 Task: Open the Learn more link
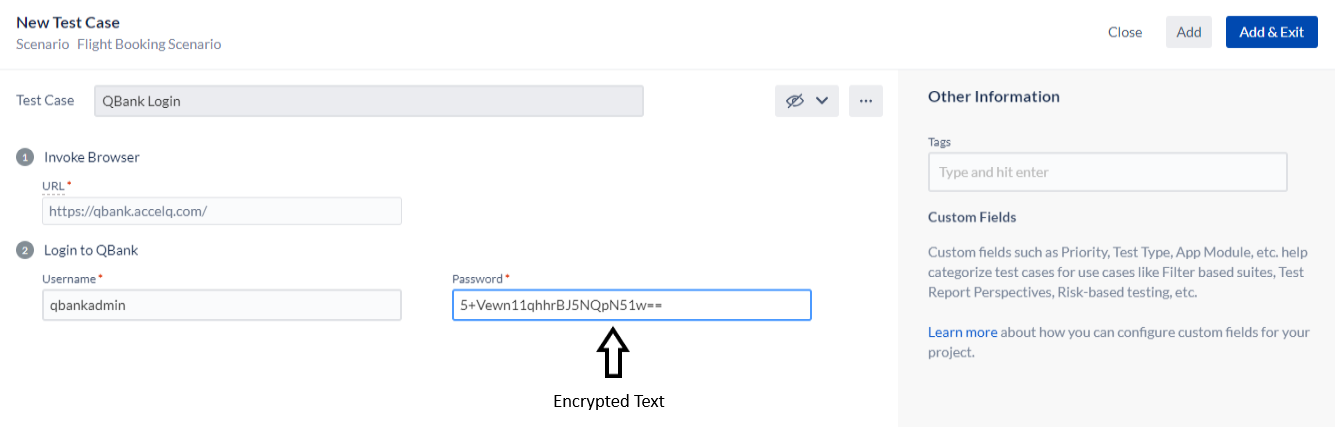tap(962, 332)
